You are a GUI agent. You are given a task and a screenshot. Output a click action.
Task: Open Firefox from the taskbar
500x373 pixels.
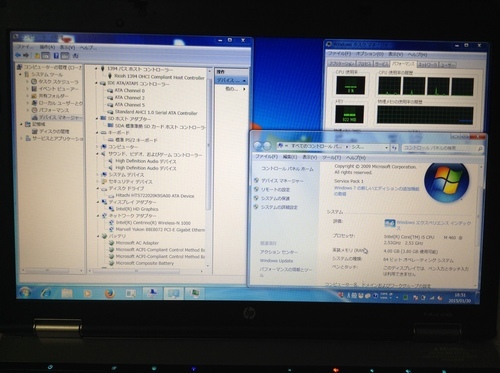(x=109, y=293)
